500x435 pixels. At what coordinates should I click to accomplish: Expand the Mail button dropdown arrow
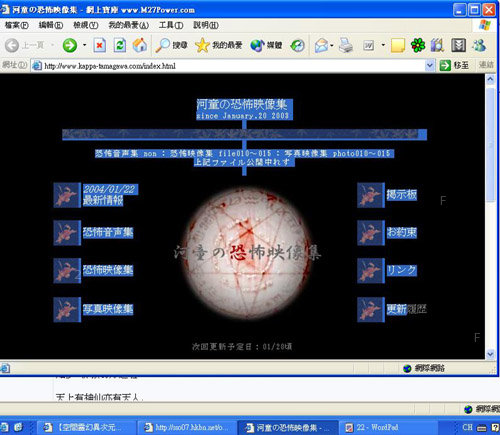tap(332, 45)
